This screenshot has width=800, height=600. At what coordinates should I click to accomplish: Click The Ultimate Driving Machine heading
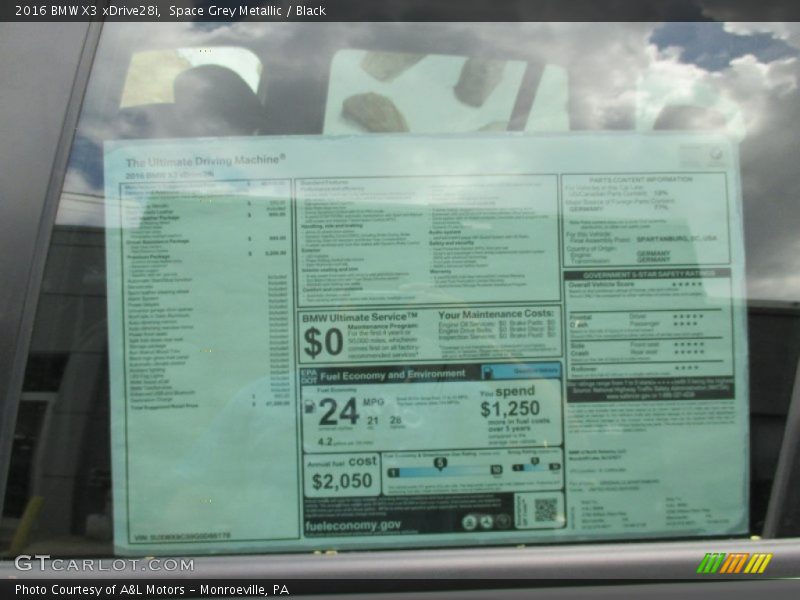click(x=205, y=160)
